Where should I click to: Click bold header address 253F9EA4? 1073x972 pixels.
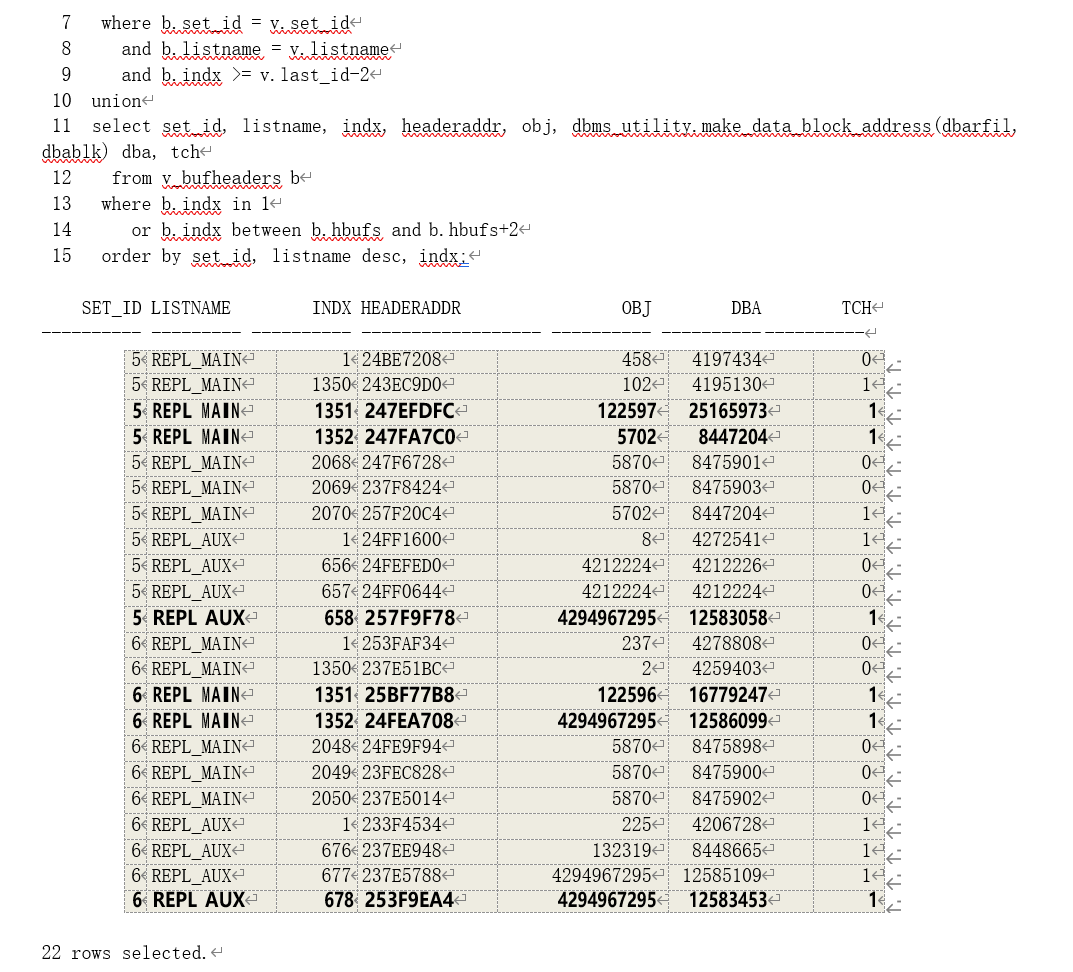409,901
